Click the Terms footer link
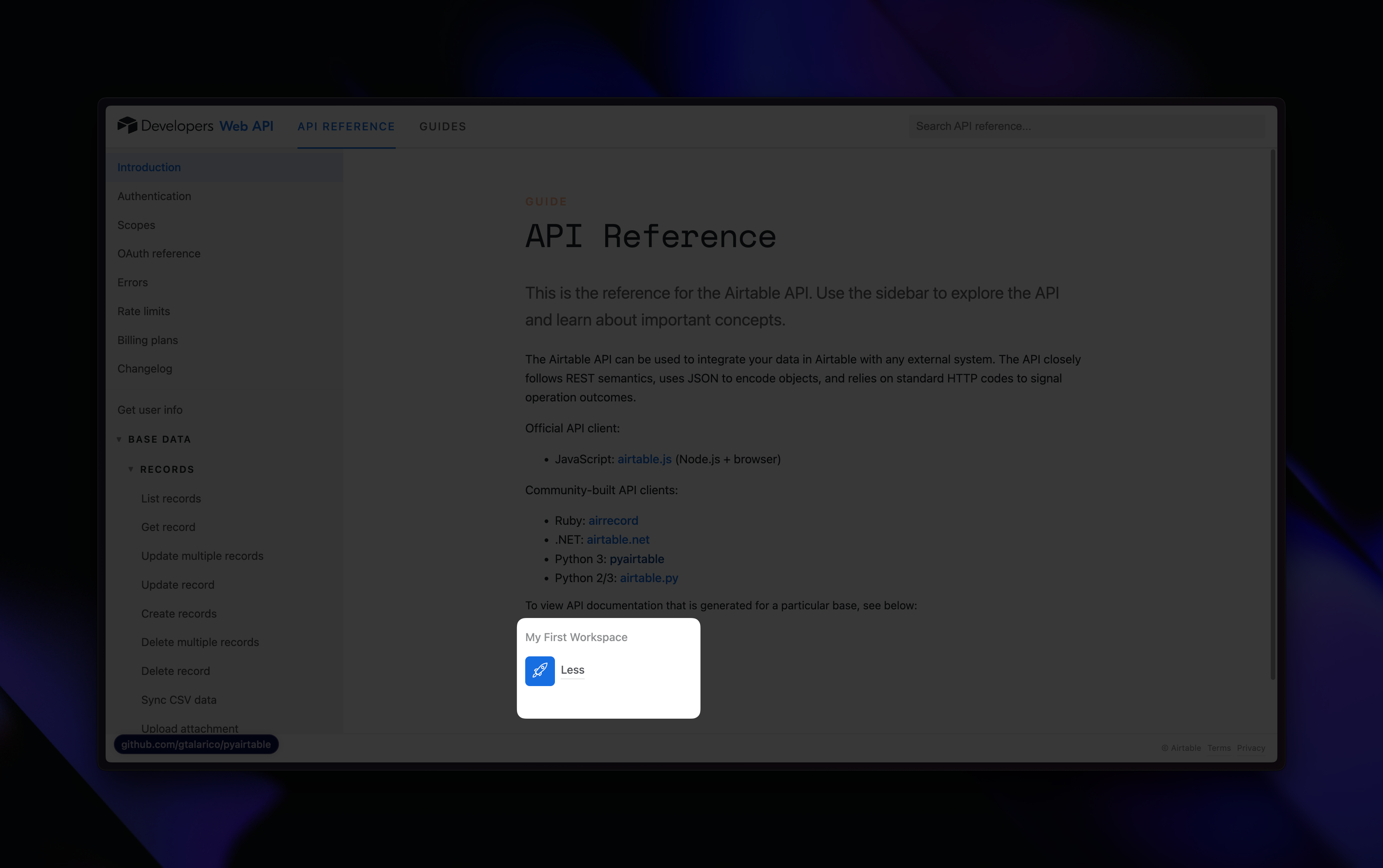 [1218, 748]
